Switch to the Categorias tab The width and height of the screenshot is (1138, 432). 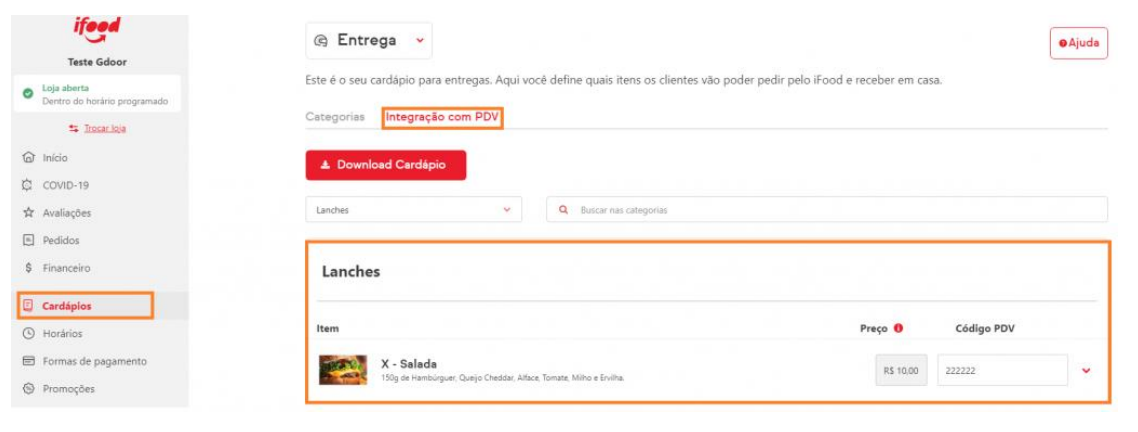click(335, 117)
